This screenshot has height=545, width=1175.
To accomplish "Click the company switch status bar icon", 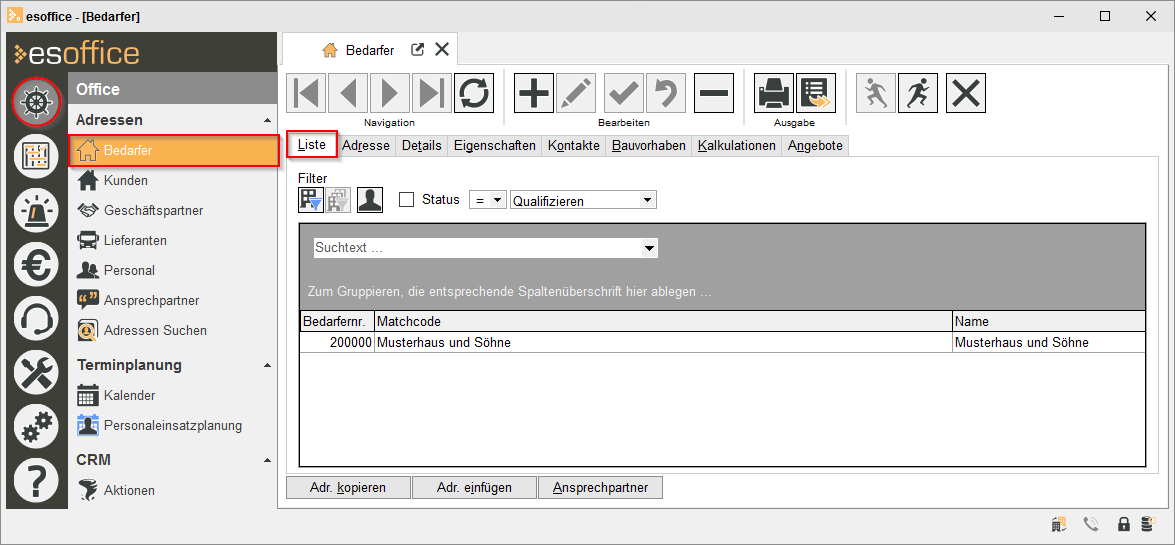I will click(1059, 524).
